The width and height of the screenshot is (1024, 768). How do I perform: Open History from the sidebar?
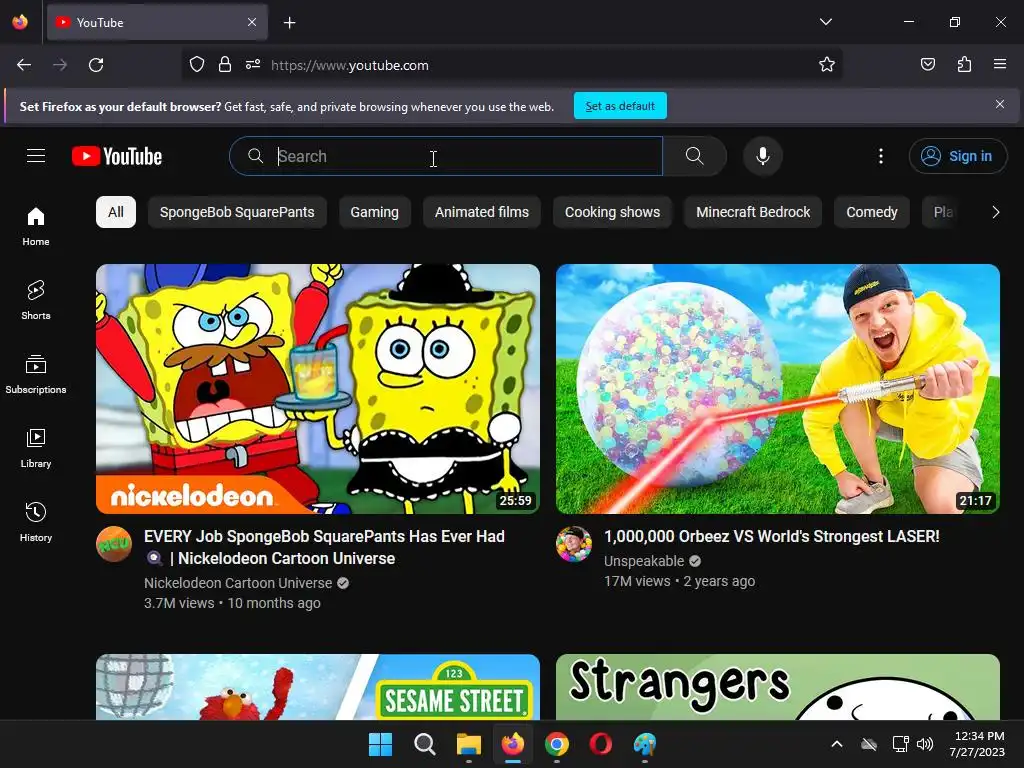(x=36, y=522)
